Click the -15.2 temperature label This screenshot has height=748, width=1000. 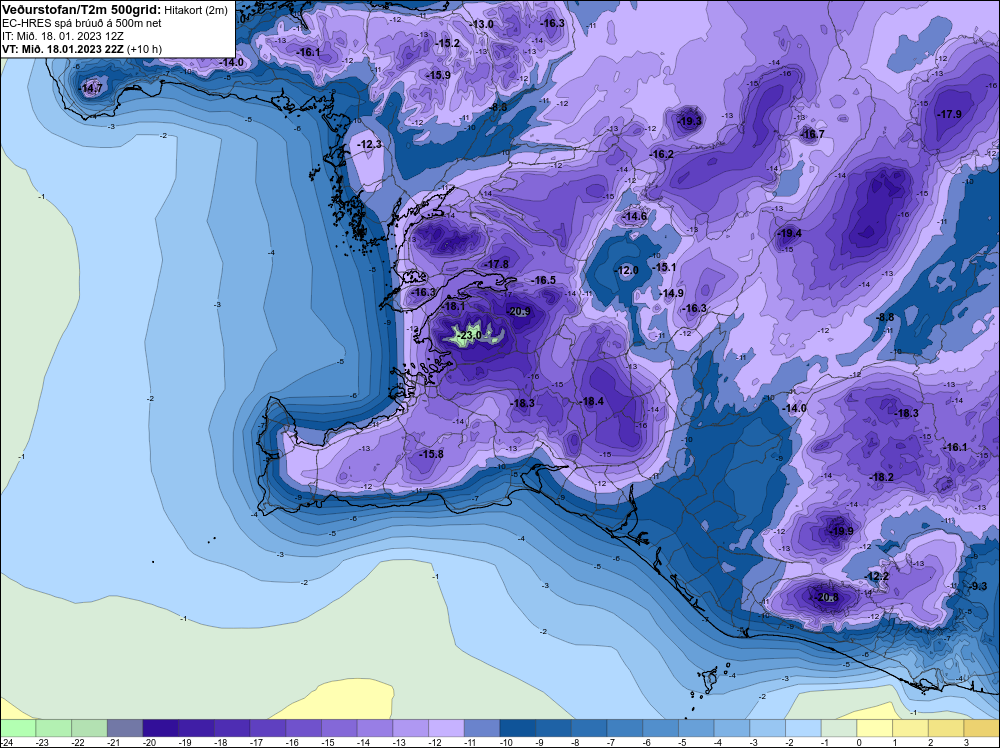point(448,43)
